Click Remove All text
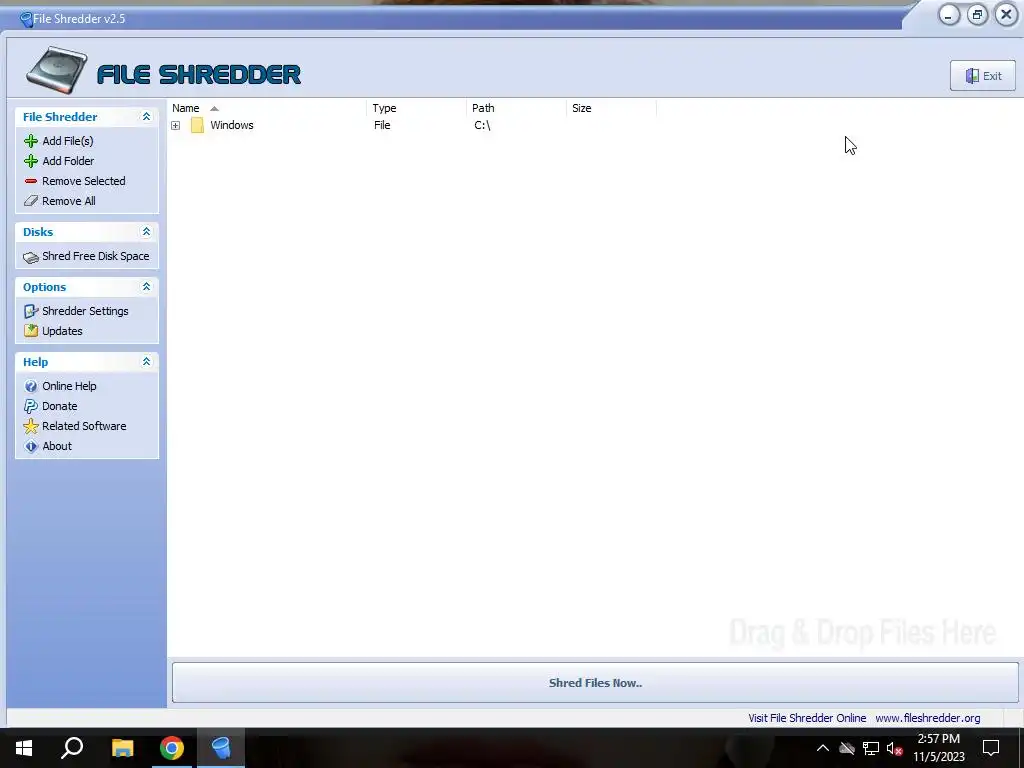 click(x=69, y=201)
